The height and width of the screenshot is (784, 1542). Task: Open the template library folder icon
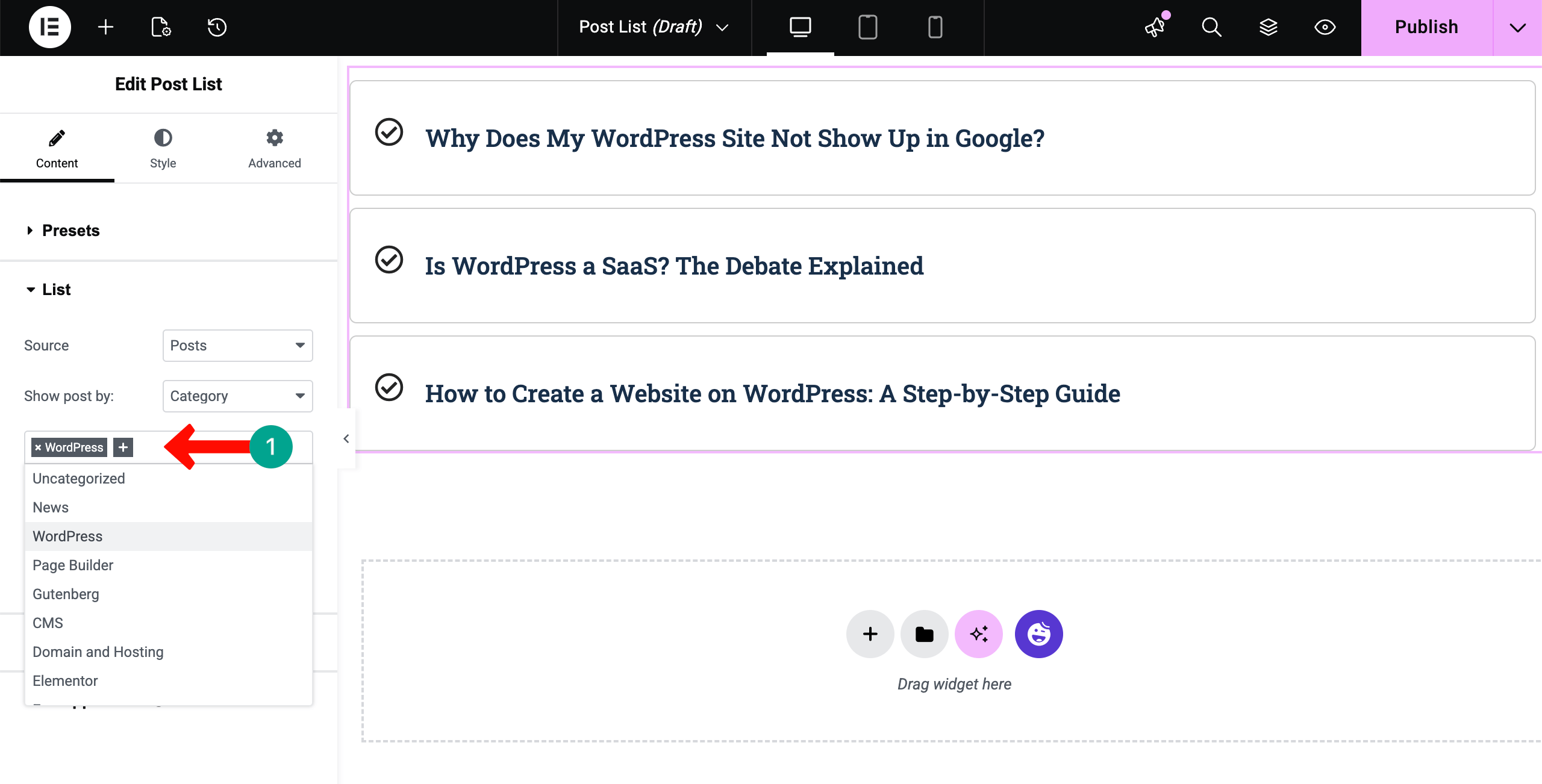pos(925,634)
